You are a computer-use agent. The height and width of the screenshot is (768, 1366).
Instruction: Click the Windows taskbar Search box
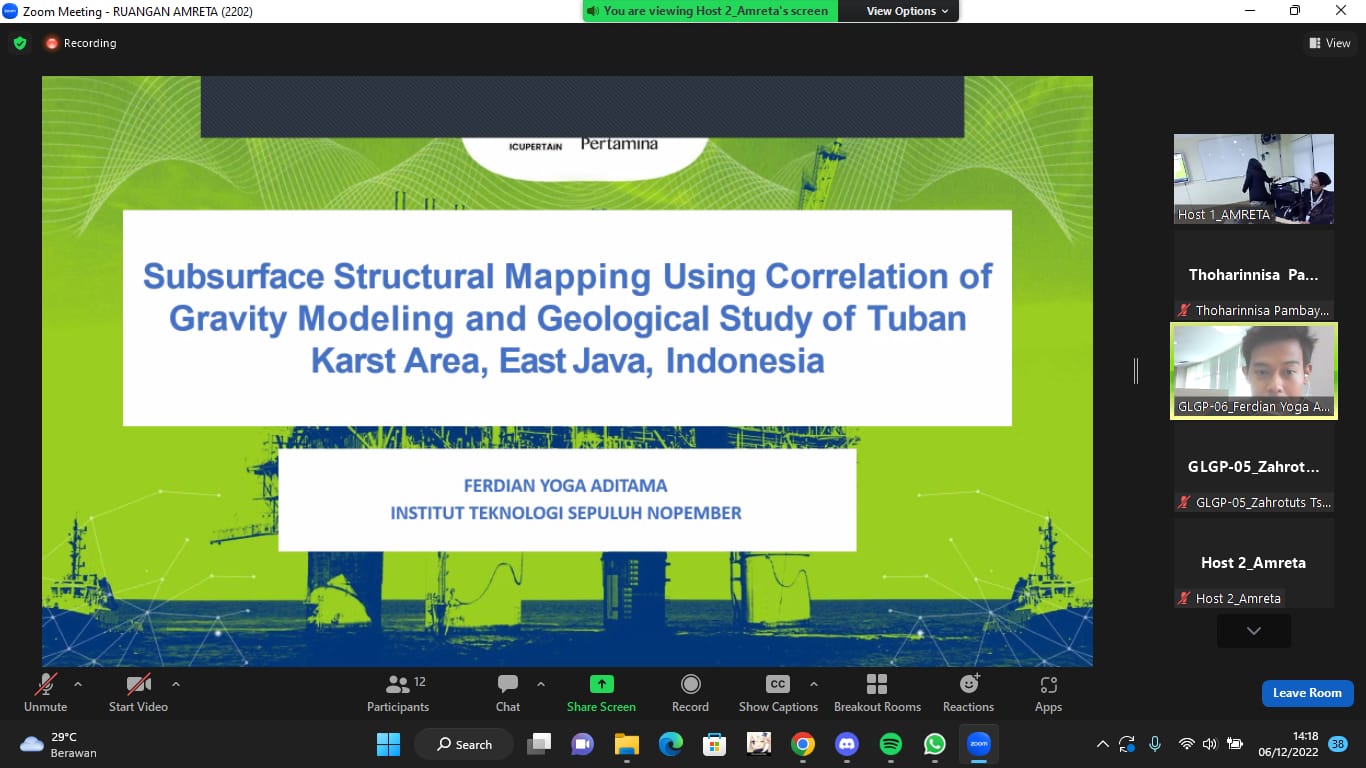(x=465, y=744)
